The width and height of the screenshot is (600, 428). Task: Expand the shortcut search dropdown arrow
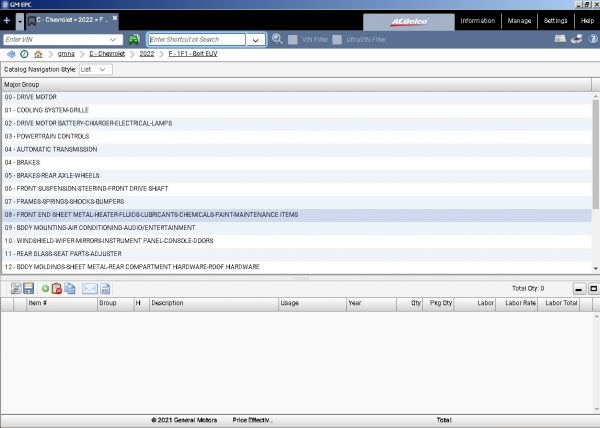256,40
